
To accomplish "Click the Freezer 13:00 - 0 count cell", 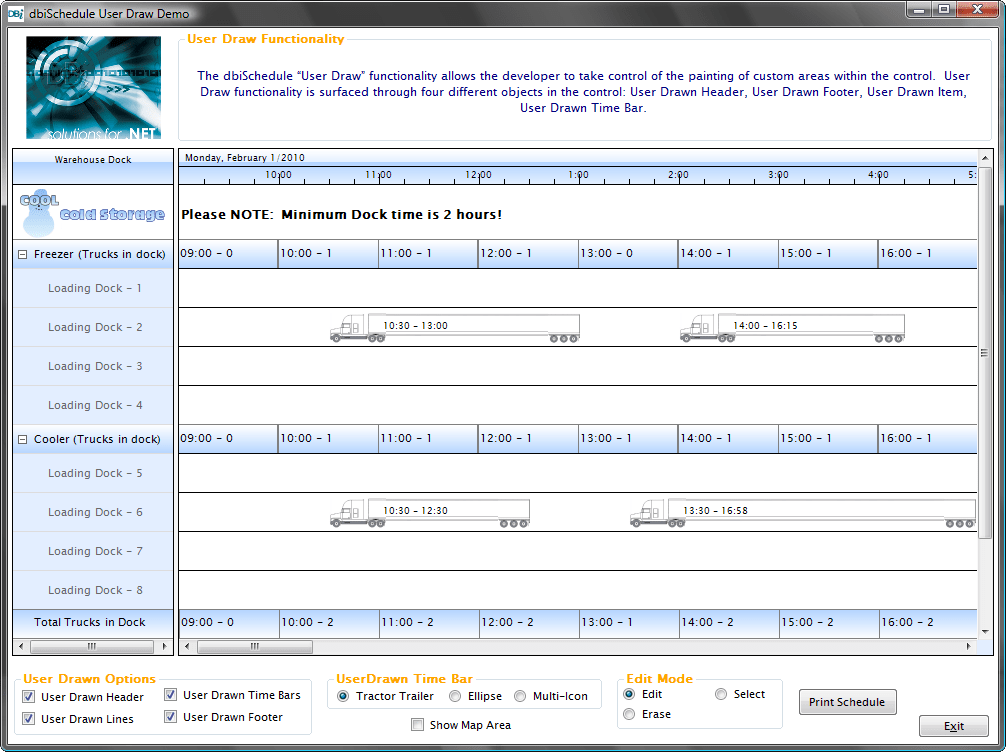I will (628, 254).
